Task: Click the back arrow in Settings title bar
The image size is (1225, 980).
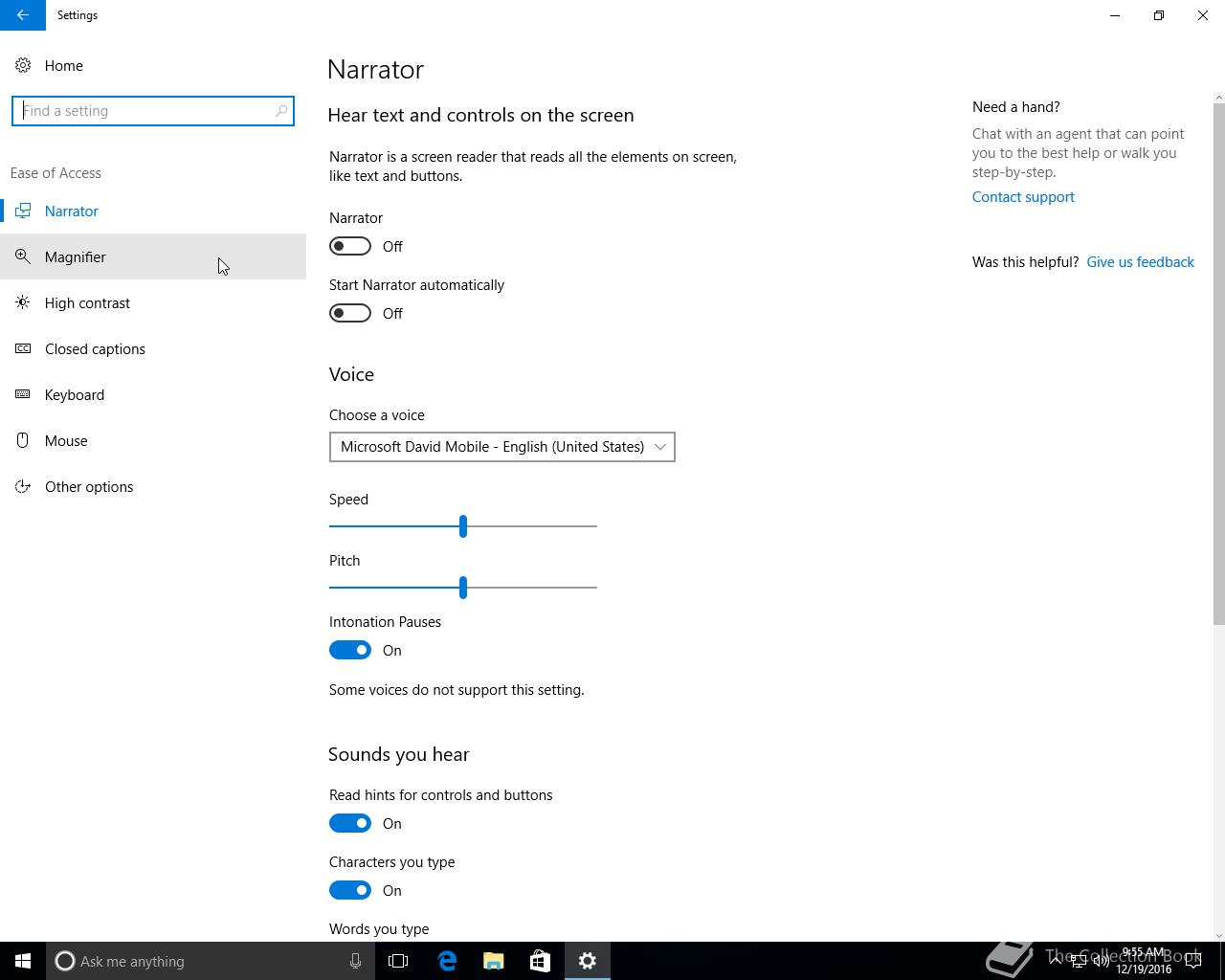Action: coord(22,15)
